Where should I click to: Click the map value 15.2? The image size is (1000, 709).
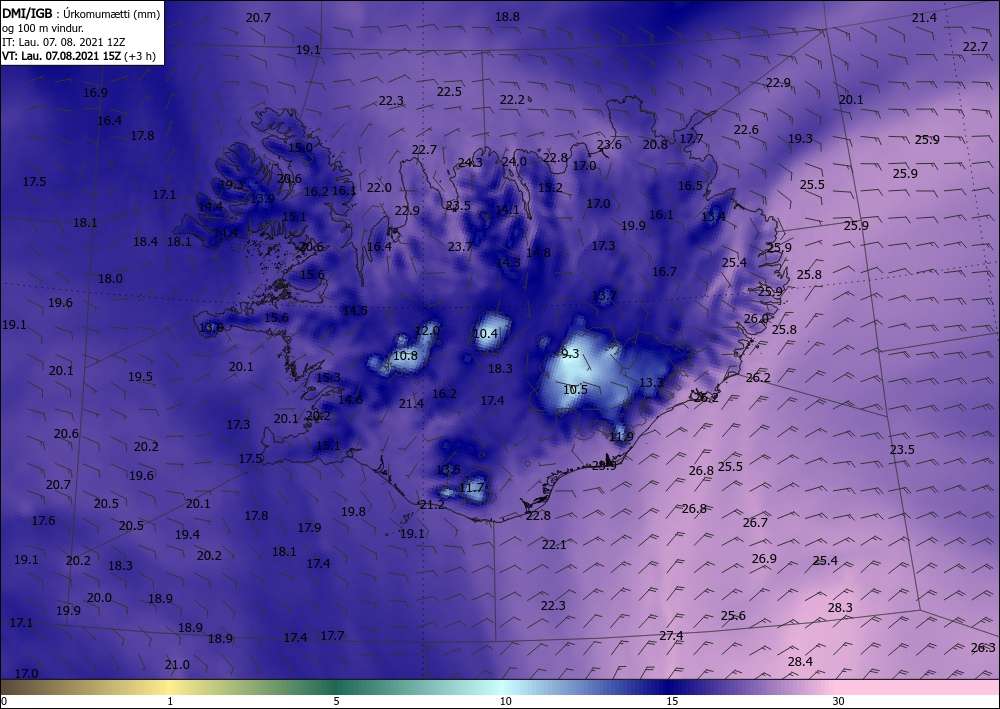point(550,188)
